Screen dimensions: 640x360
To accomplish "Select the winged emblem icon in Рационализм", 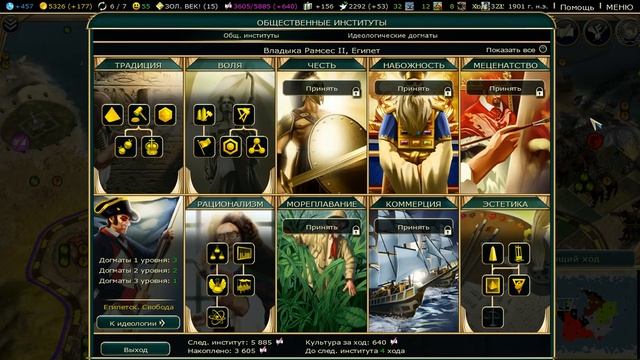I will [217, 285].
